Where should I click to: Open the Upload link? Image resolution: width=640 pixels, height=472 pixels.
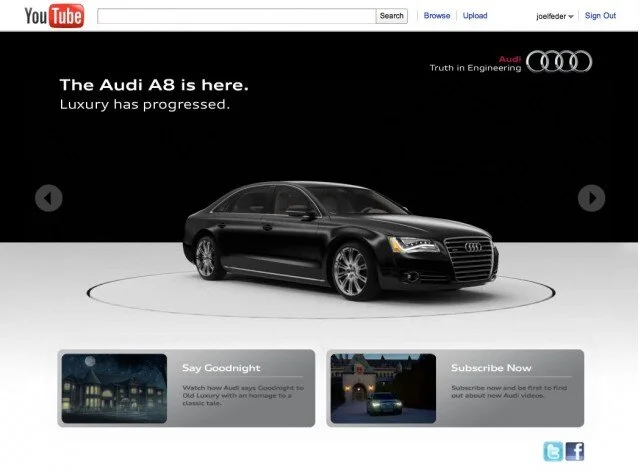tap(475, 16)
